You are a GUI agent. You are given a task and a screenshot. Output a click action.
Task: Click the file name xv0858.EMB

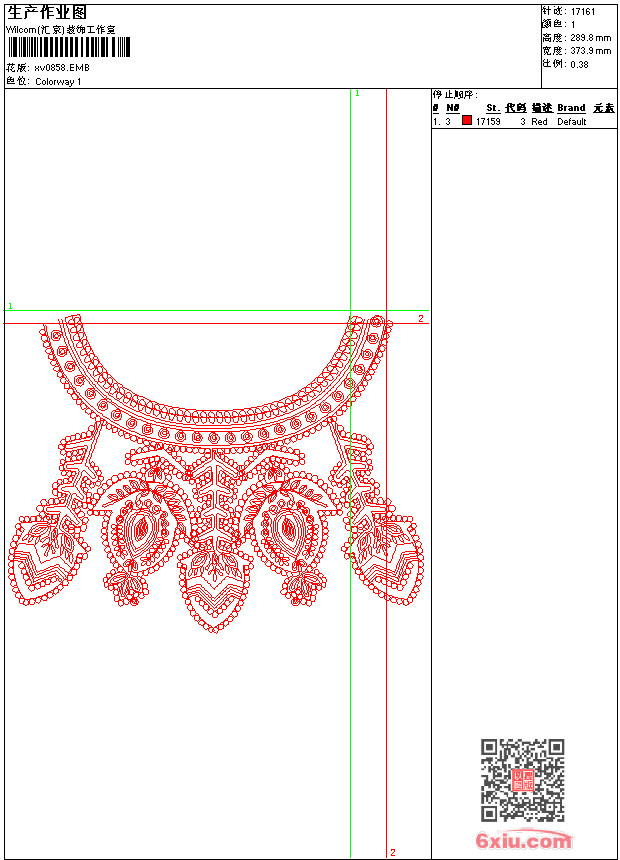[61, 68]
